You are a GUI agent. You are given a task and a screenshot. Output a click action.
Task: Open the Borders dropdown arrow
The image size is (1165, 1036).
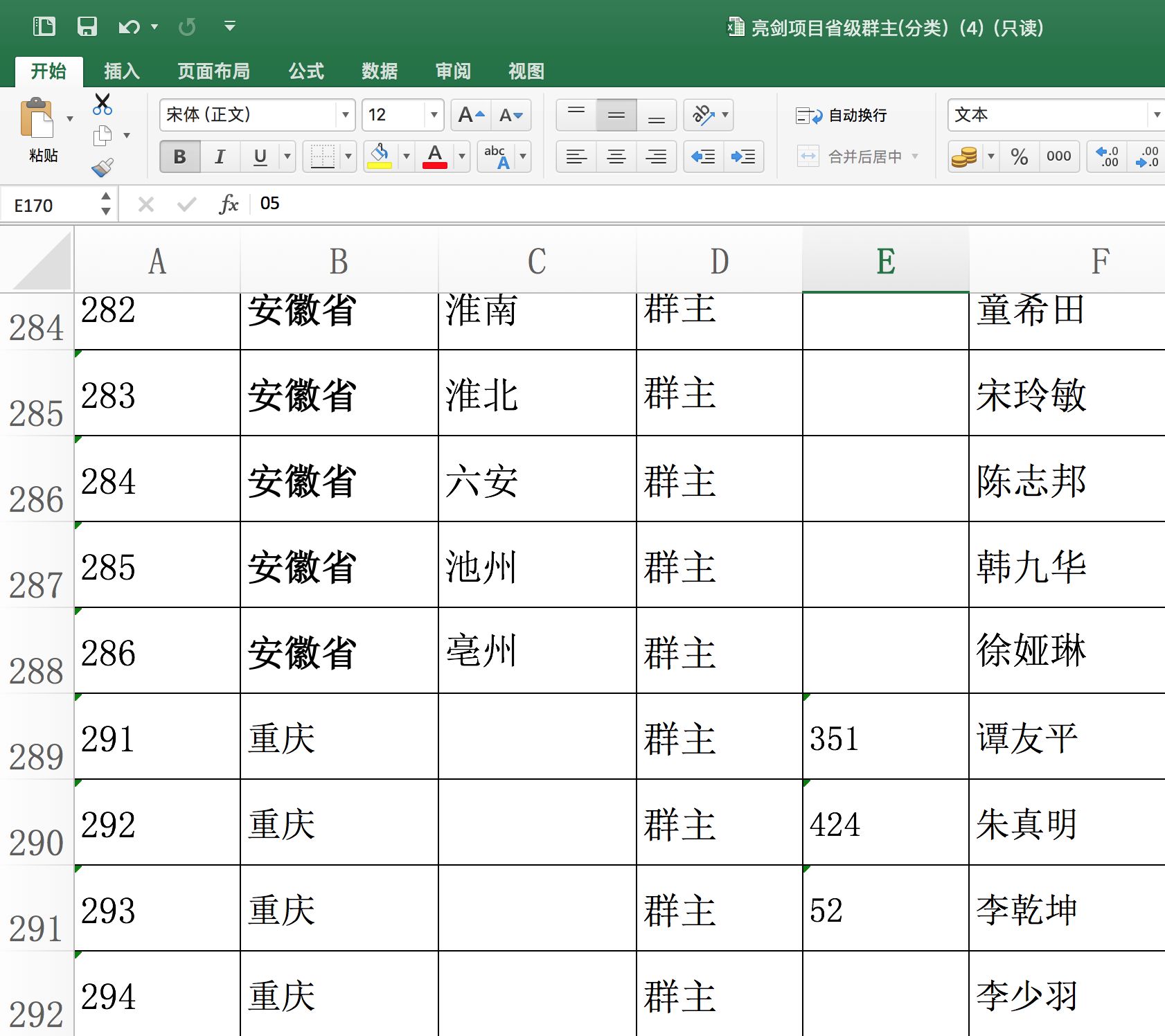pyautogui.click(x=348, y=157)
